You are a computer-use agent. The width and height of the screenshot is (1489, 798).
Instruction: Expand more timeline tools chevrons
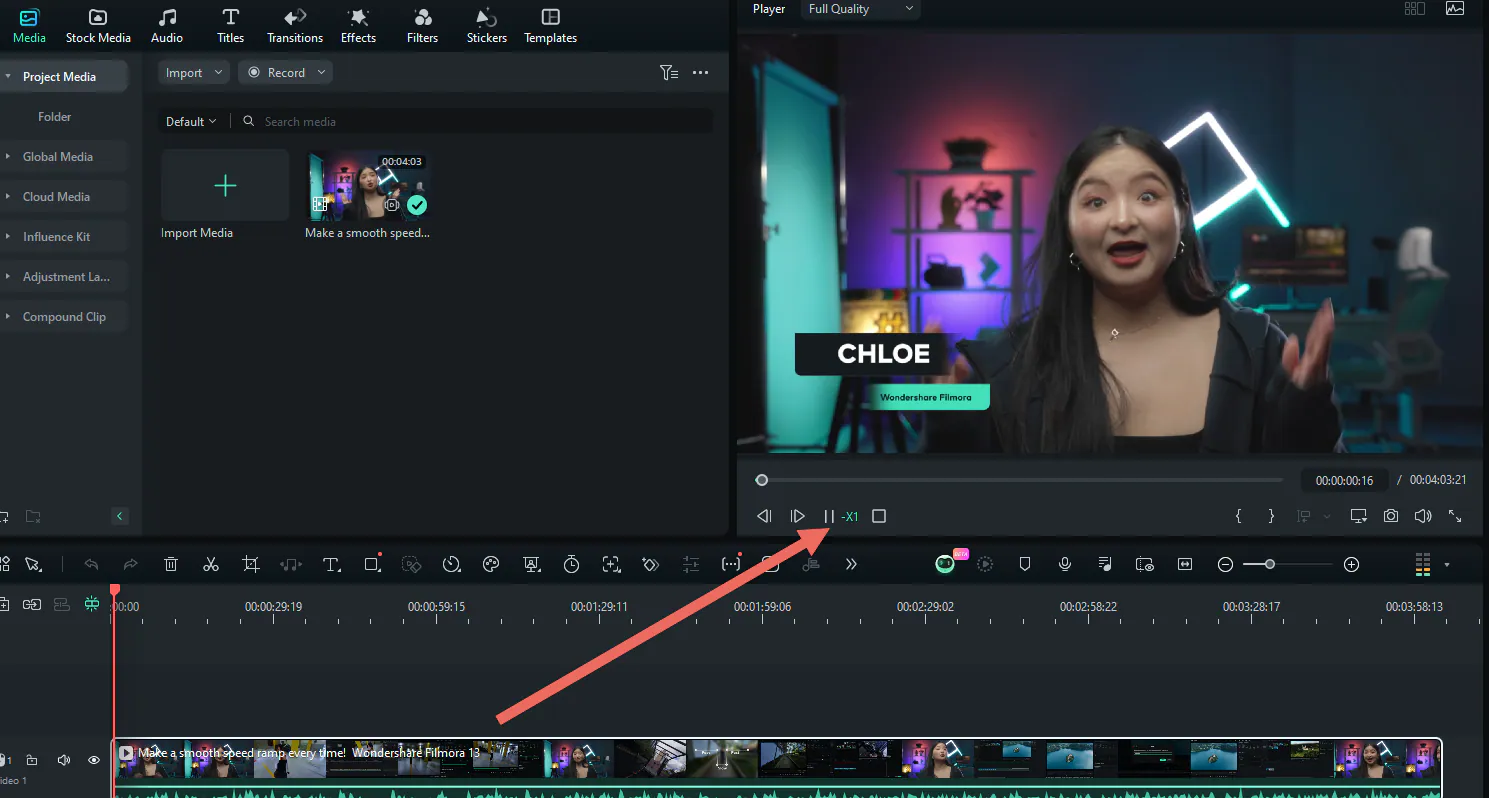coord(851,565)
